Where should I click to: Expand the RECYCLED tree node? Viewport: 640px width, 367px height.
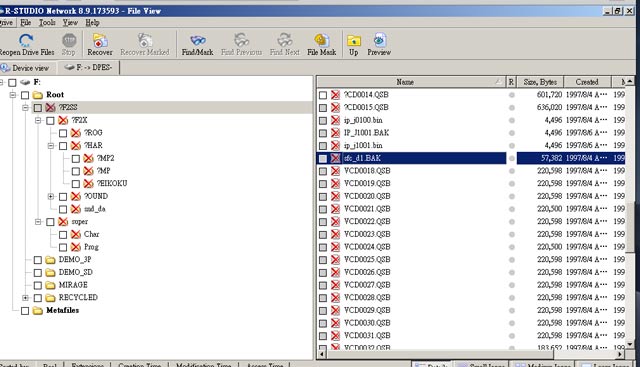tap(25, 298)
